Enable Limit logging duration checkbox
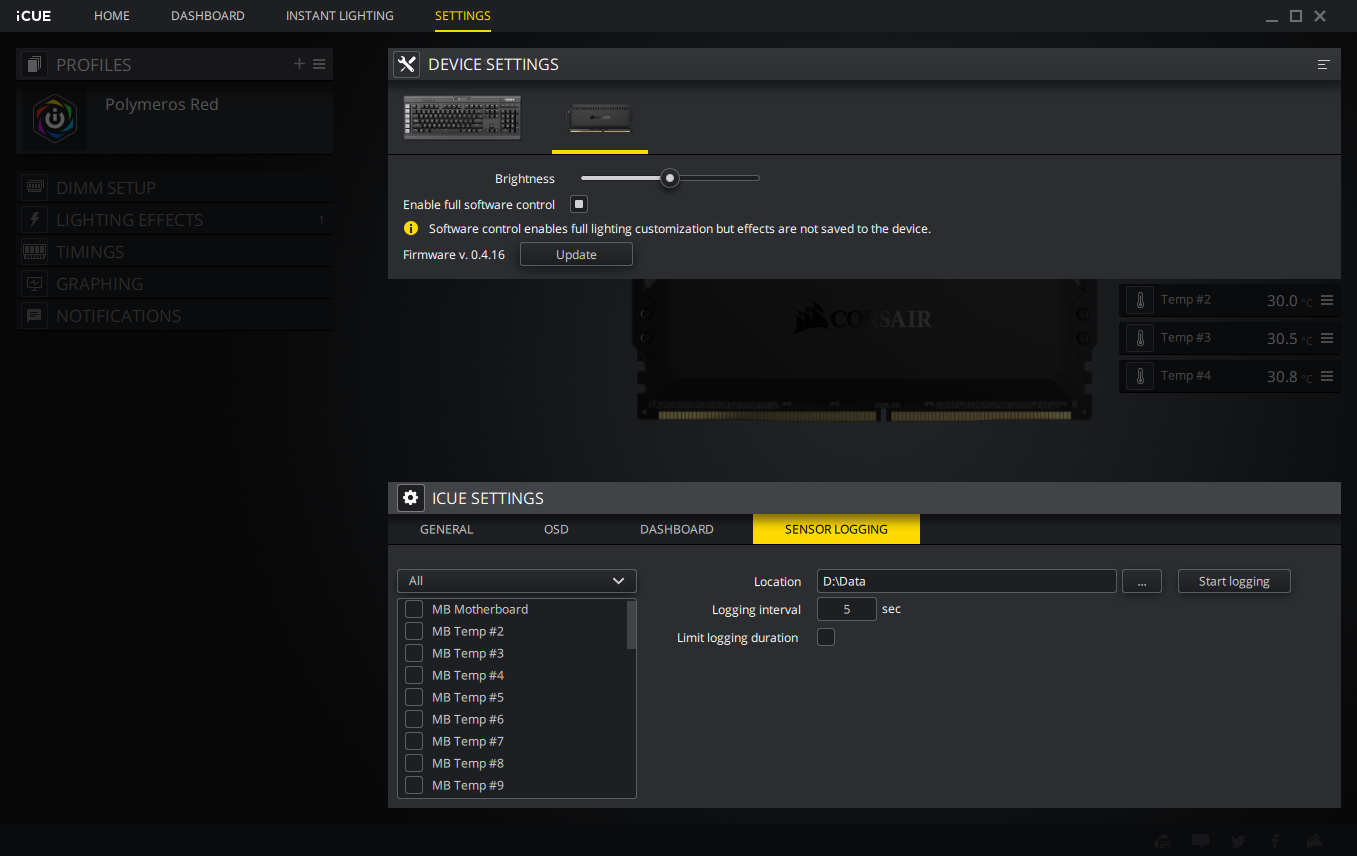Image resolution: width=1357 pixels, height=856 pixels. 826,637
